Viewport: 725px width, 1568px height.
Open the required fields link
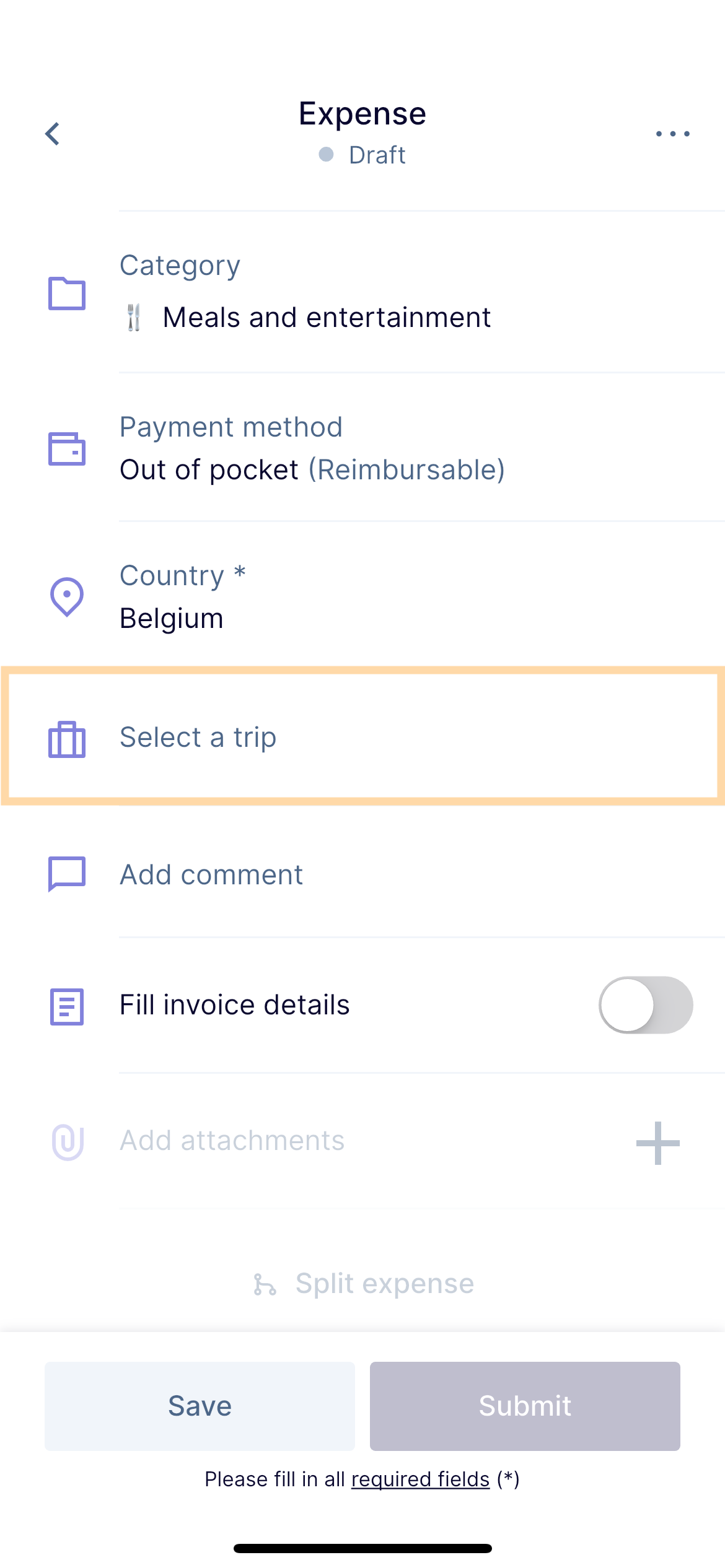pyautogui.click(x=420, y=1479)
